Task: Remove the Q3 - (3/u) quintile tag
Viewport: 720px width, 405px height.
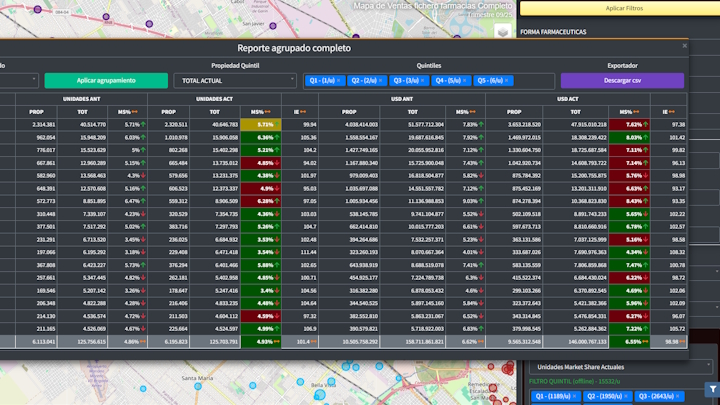Action: (423, 80)
